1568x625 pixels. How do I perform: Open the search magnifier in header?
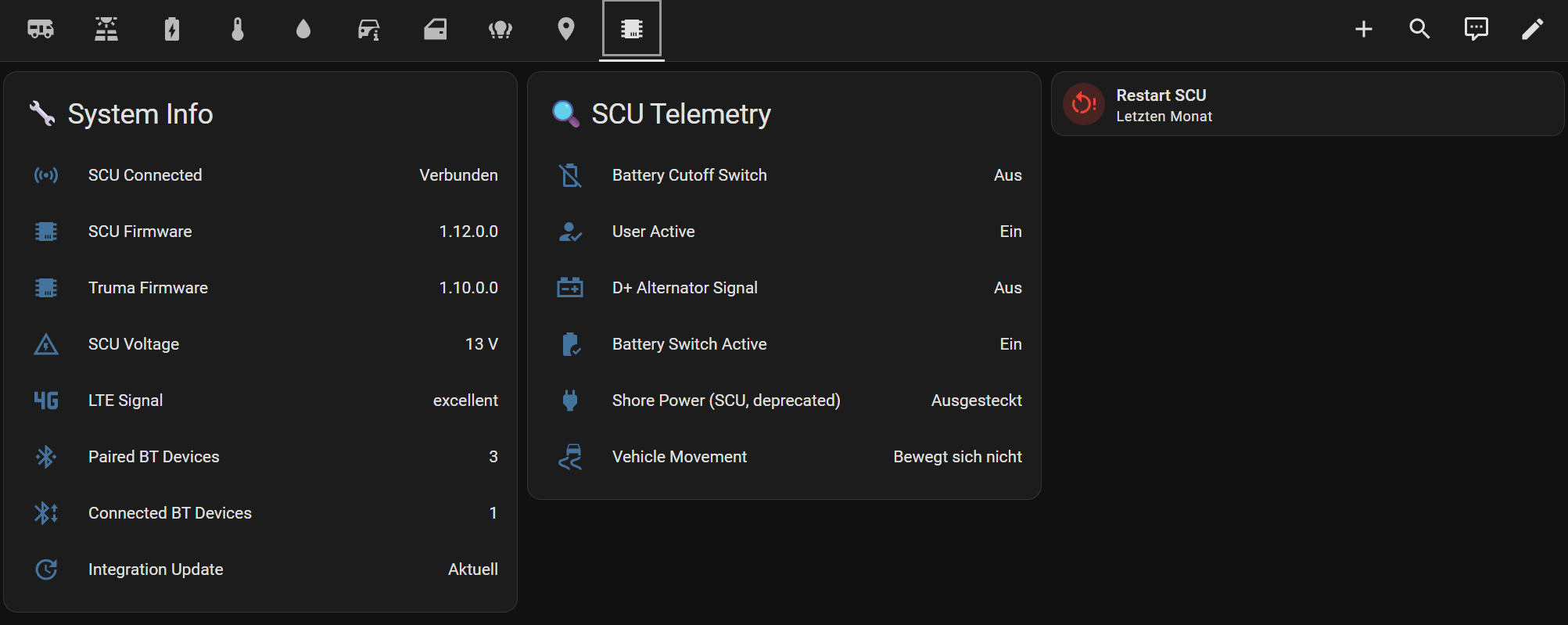pos(1420,29)
